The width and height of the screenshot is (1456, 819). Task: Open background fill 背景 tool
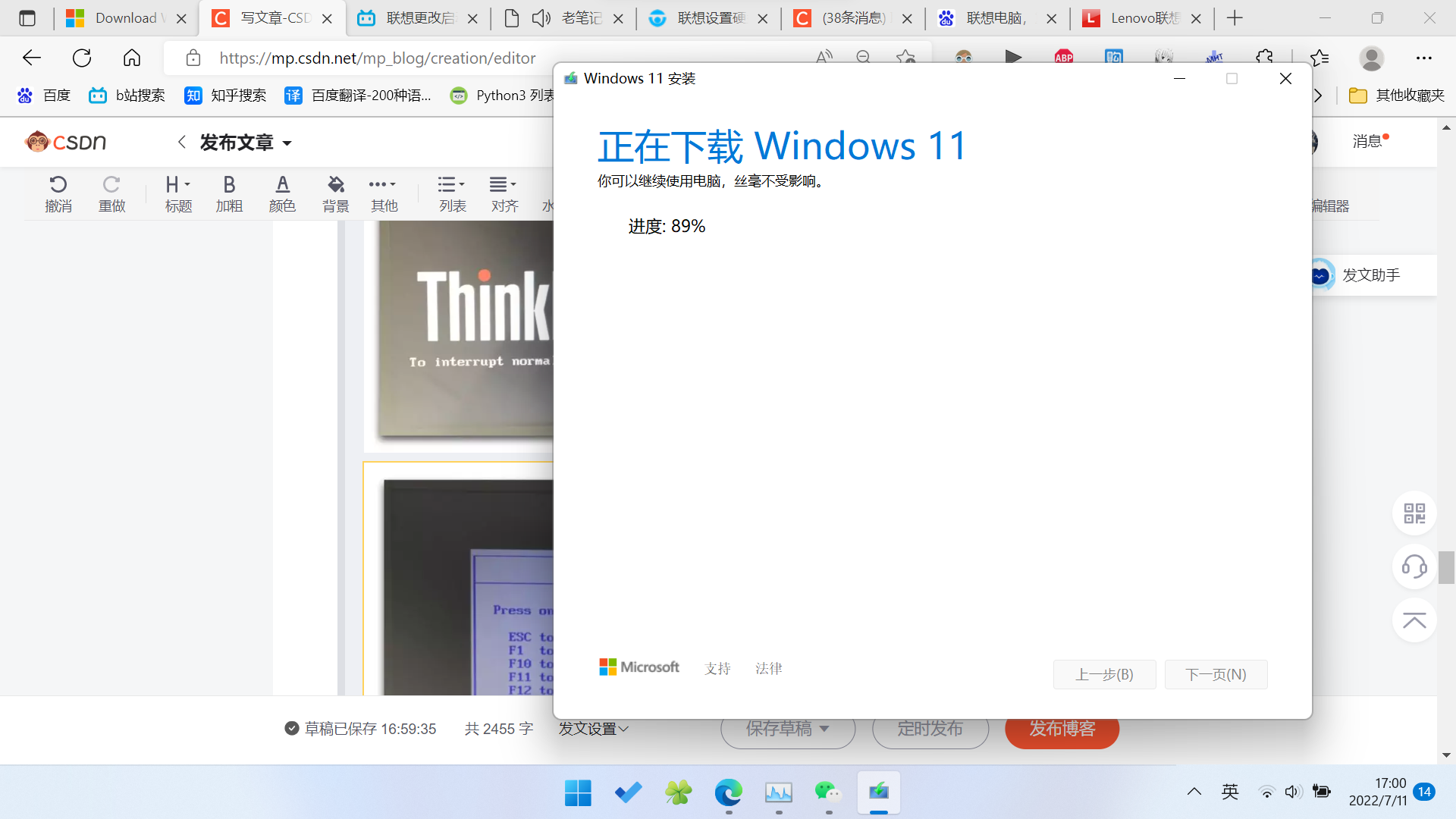pyautogui.click(x=335, y=194)
